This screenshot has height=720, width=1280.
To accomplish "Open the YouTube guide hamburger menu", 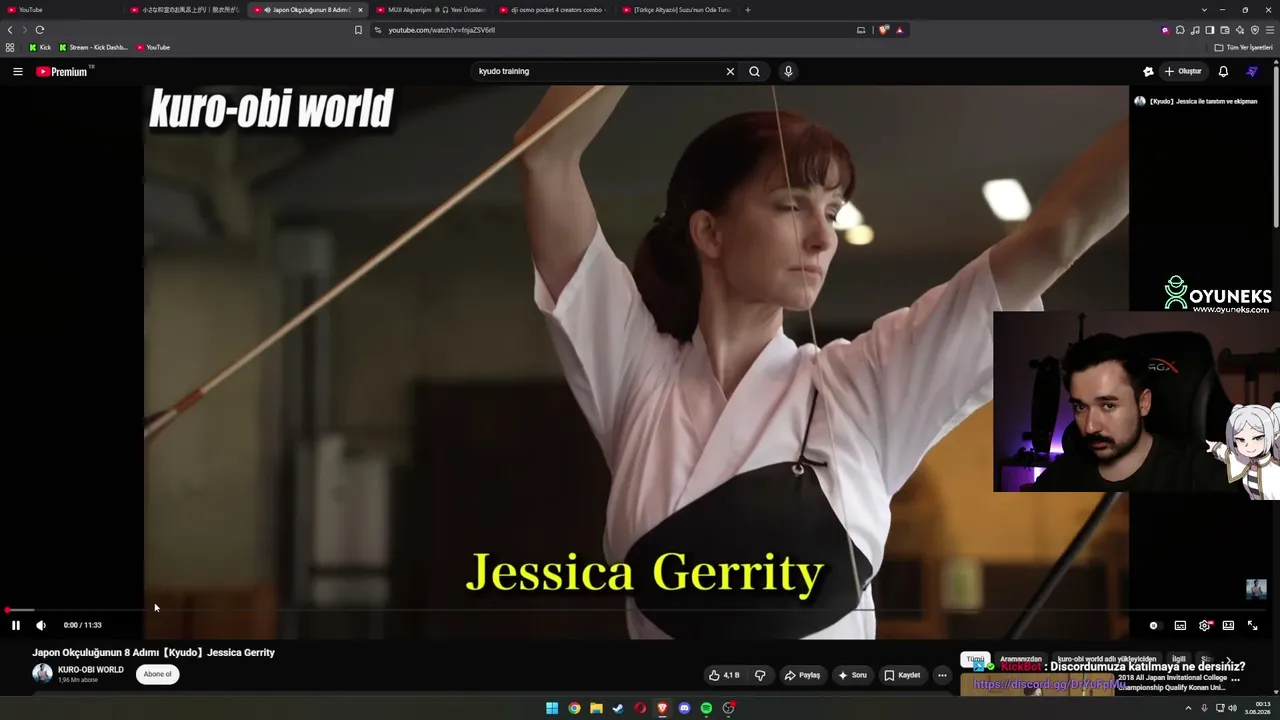I will click(17, 71).
